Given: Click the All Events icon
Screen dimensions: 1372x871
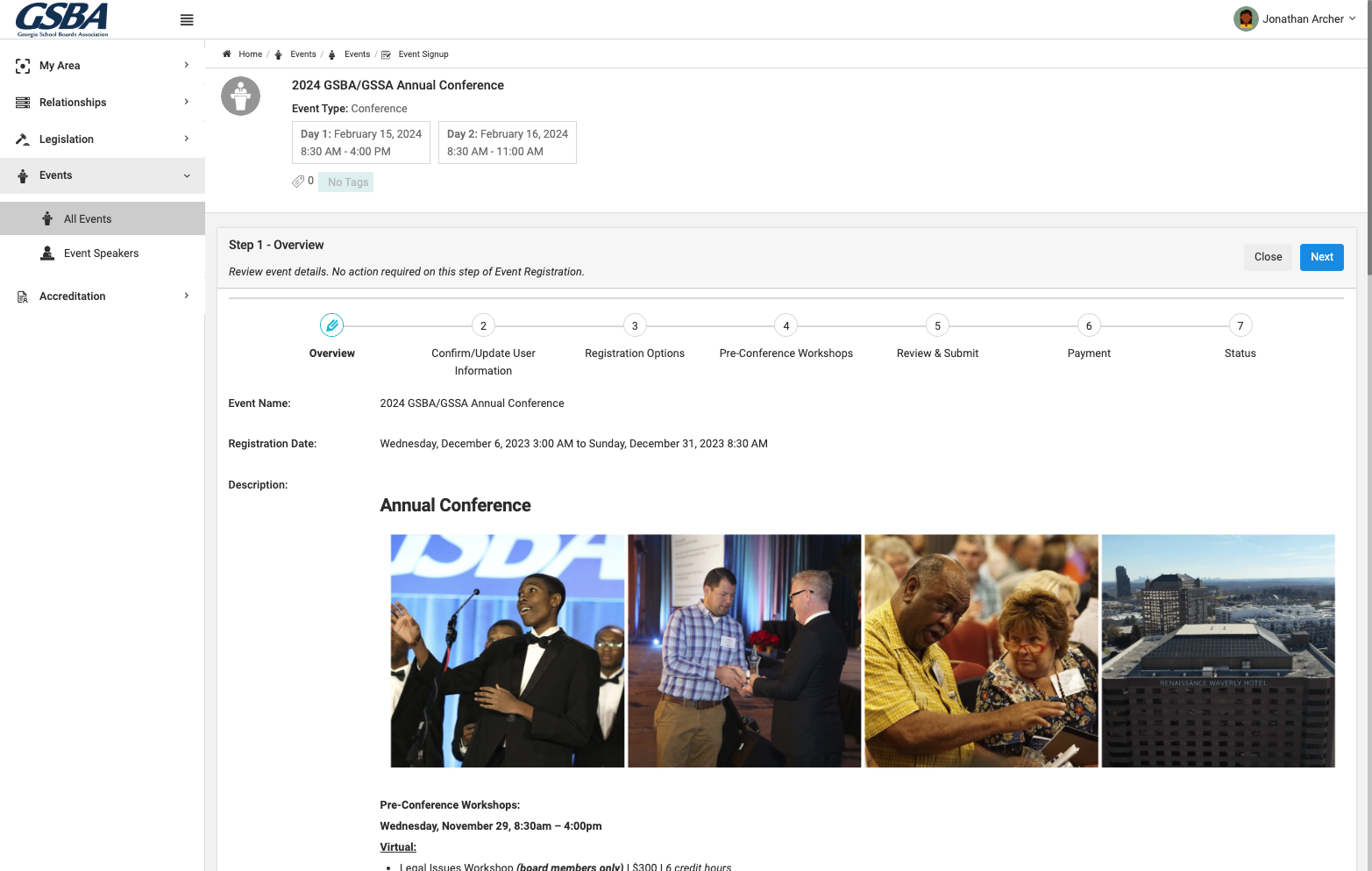Looking at the screenshot, I should [47, 219].
